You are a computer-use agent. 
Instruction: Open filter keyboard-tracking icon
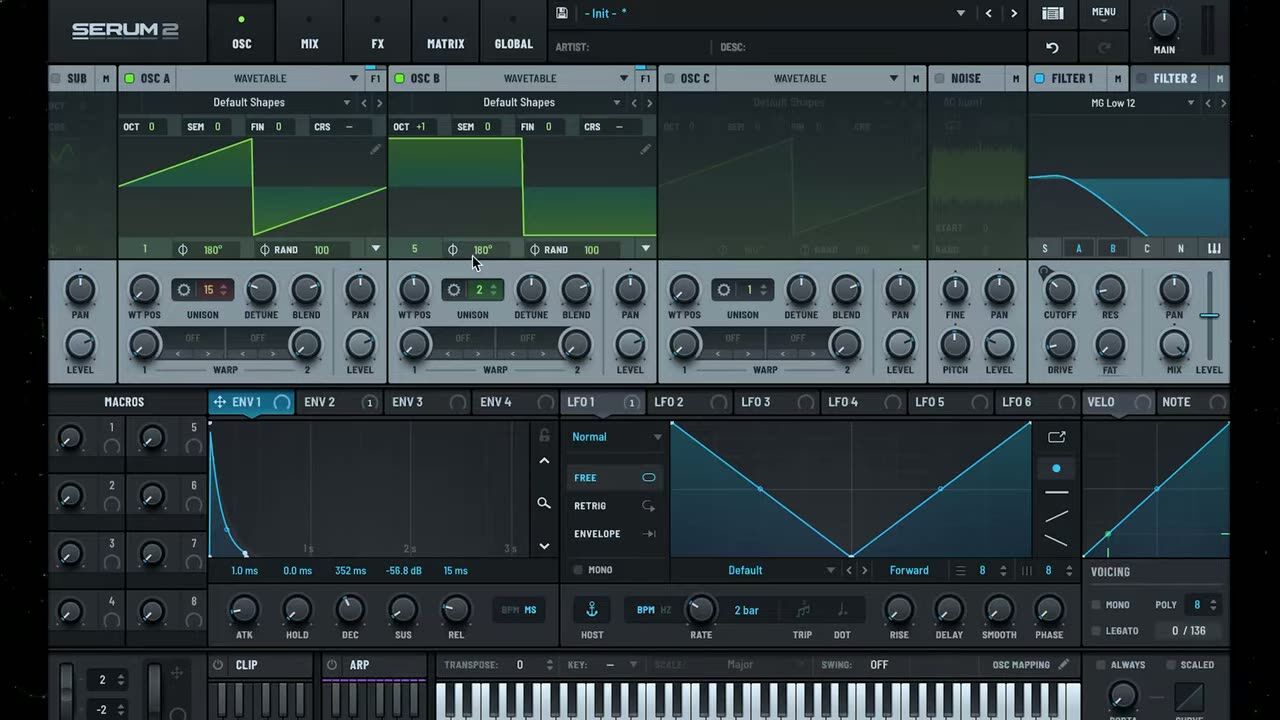1214,249
